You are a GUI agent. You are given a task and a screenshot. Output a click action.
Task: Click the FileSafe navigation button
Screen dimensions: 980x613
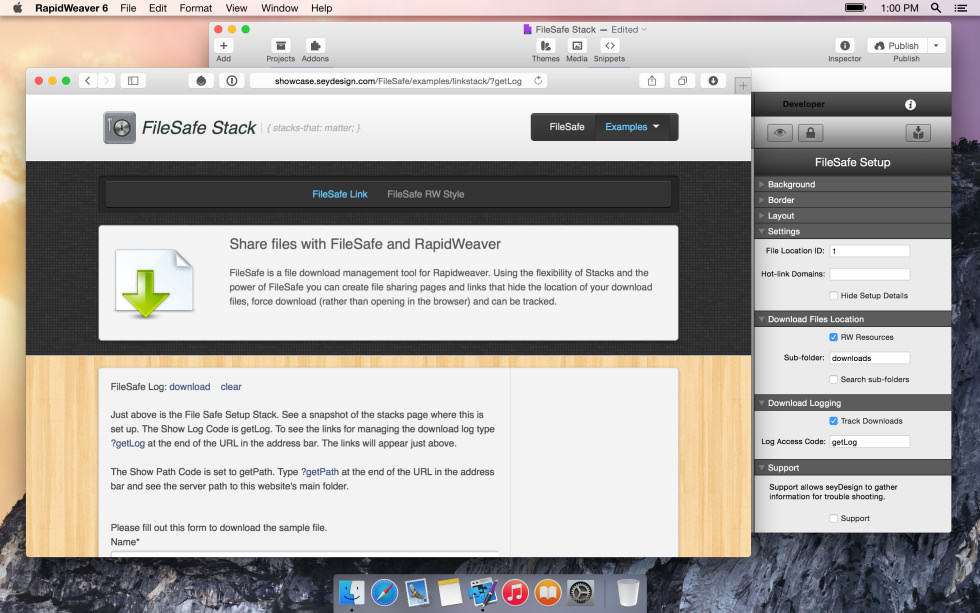click(567, 127)
